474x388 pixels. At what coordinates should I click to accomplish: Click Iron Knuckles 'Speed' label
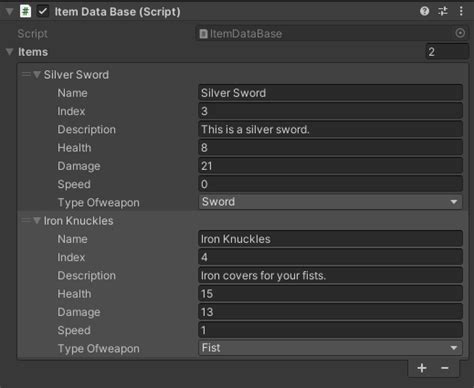pos(74,331)
